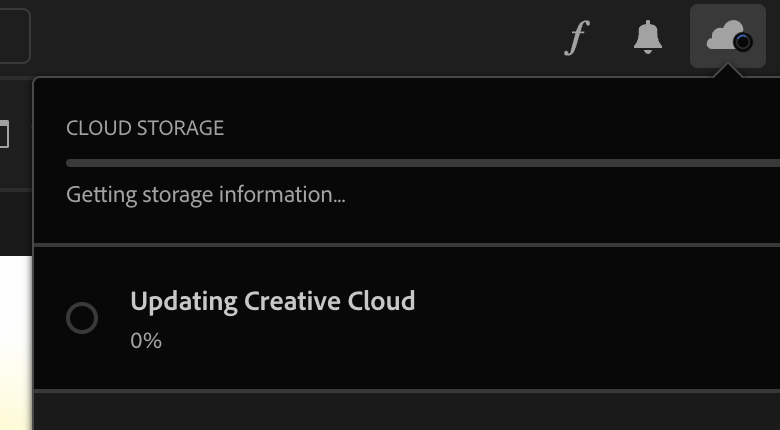Click empty top bar left of Fonts icon

300,38
